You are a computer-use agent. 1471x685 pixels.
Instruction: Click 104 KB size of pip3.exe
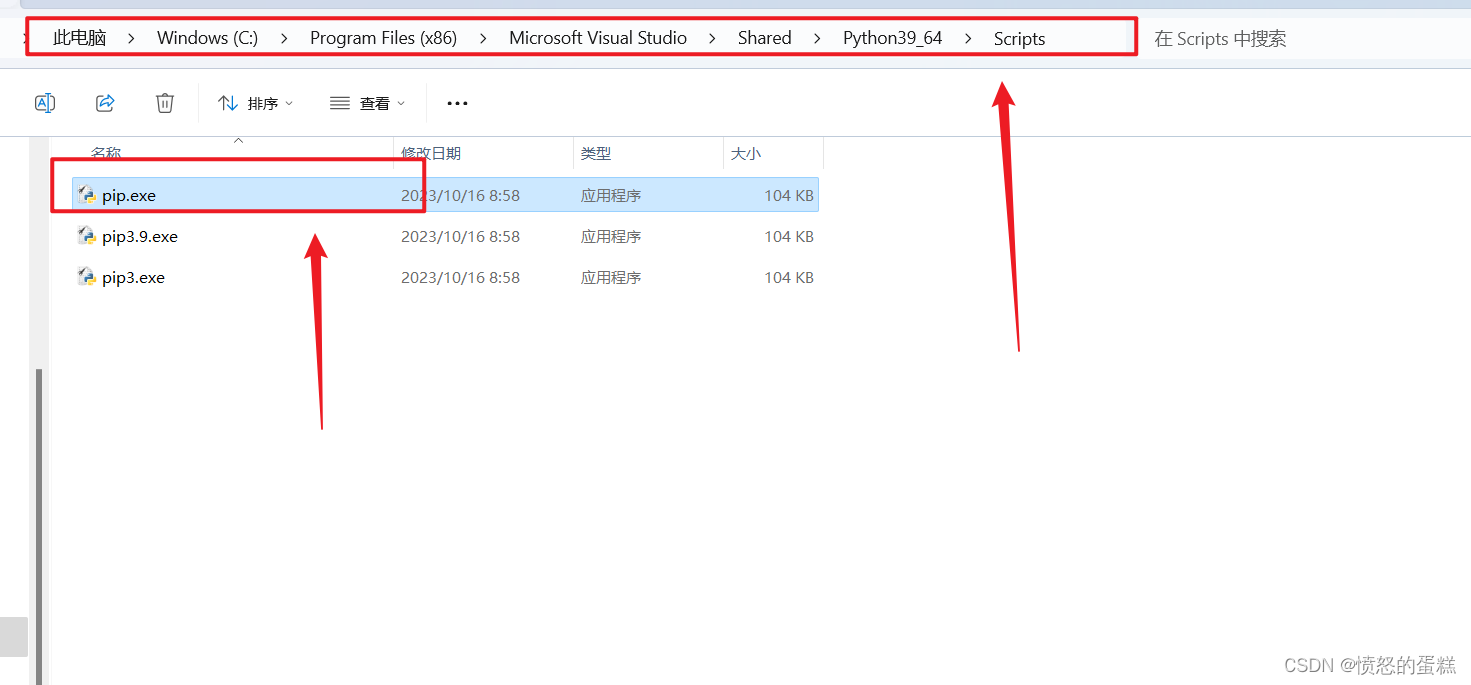click(x=789, y=278)
